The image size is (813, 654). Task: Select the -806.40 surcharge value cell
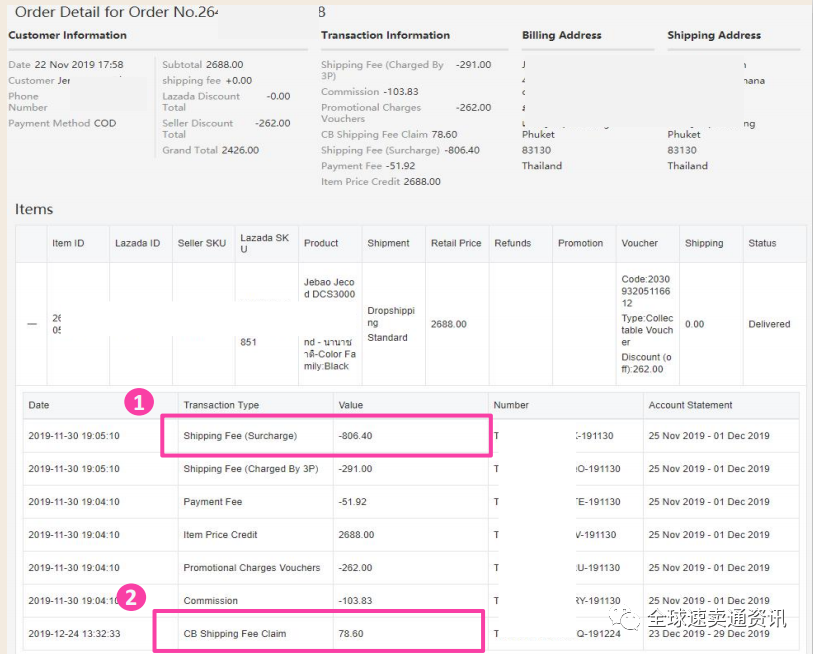358,436
